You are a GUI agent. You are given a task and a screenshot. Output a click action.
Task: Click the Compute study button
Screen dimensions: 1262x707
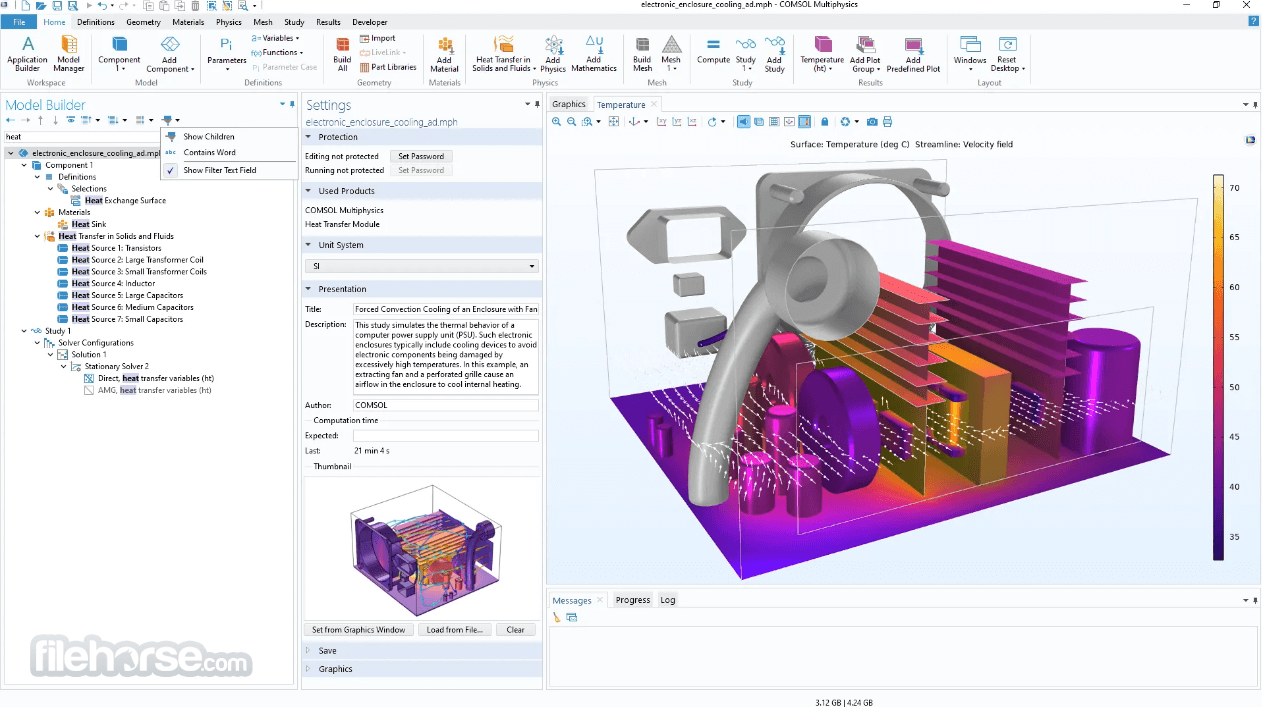713,51
